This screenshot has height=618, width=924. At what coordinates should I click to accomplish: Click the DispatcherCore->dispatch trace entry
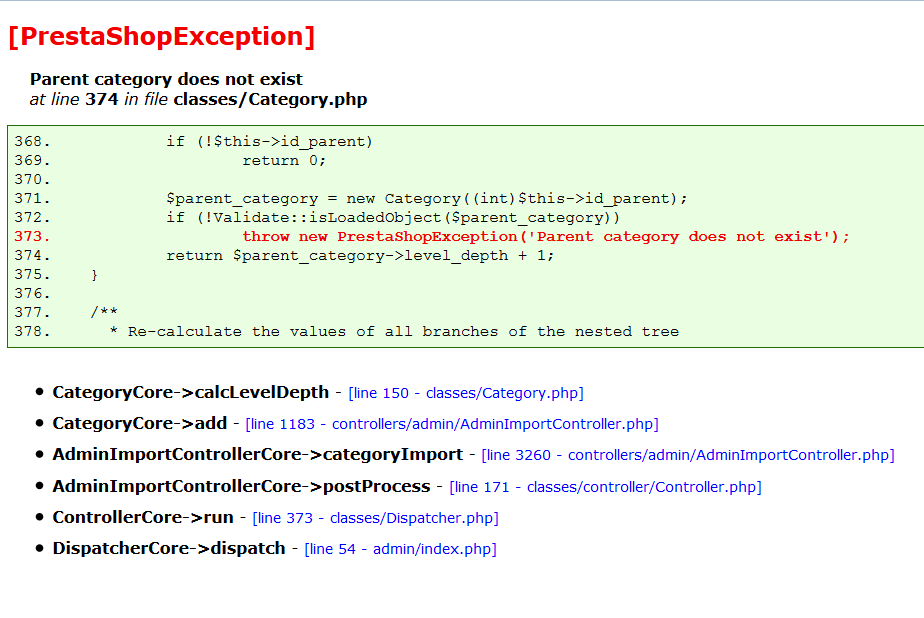(x=169, y=548)
